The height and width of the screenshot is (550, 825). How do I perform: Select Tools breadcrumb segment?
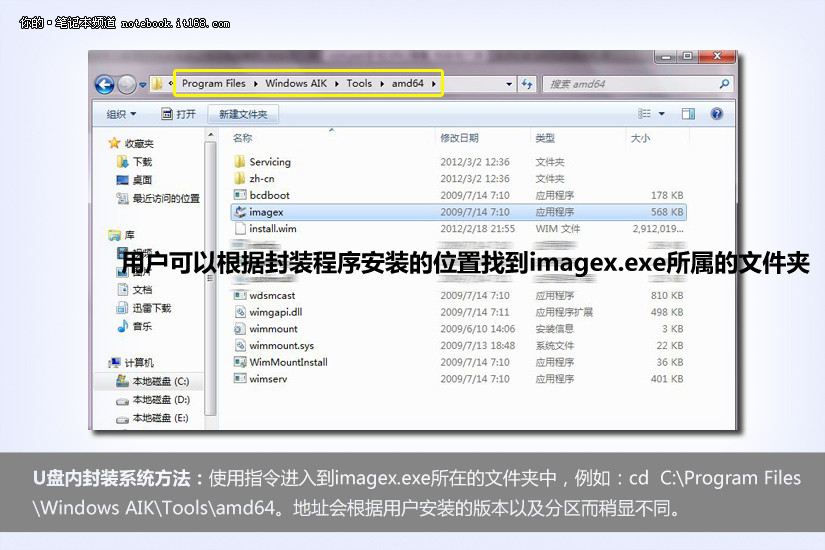(359, 83)
